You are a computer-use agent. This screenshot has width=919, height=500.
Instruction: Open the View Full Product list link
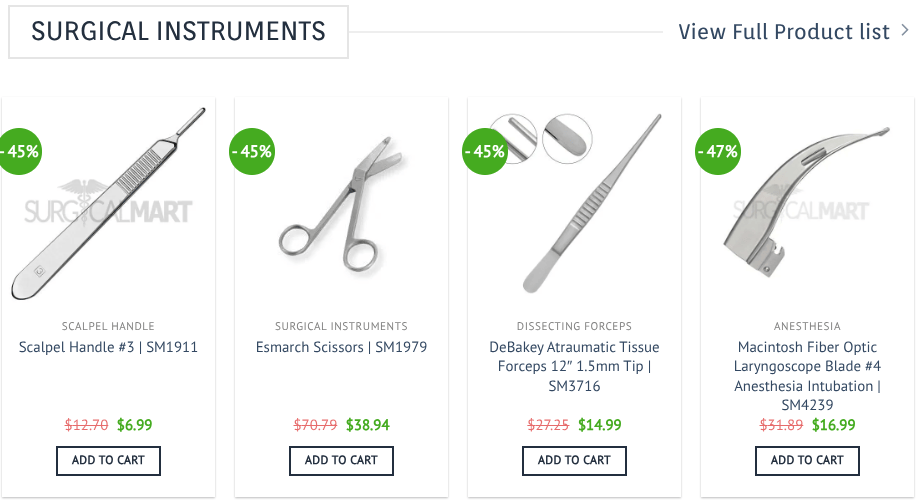tap(783, 32)
